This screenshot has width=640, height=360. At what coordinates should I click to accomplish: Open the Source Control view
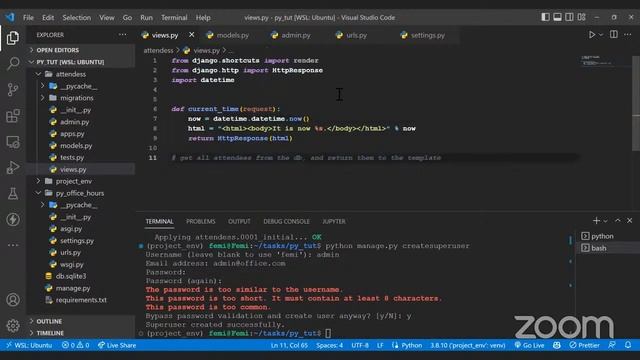[x=13, y=89]
